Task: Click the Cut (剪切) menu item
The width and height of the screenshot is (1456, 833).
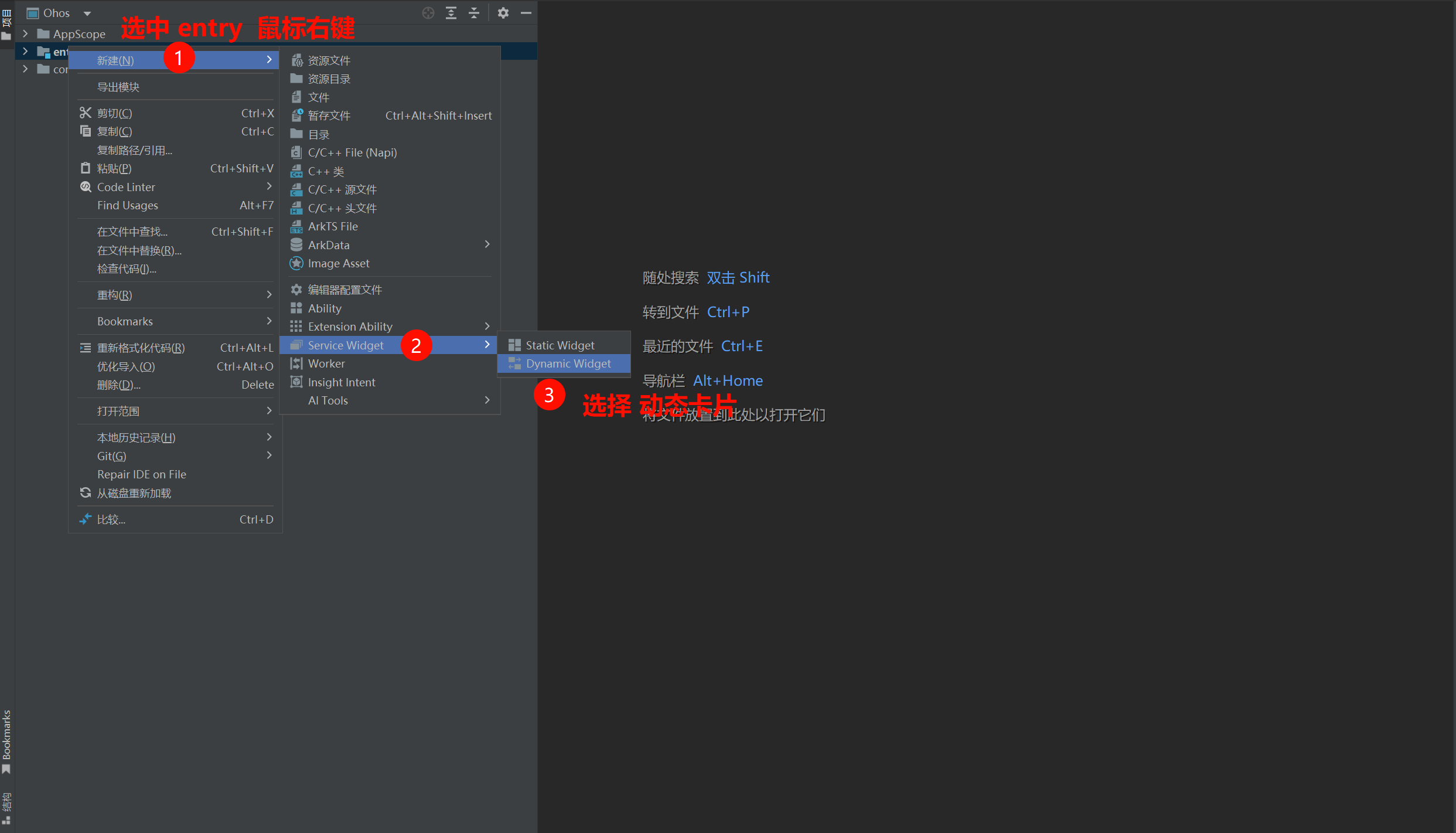Action: [x=114, y=113]
